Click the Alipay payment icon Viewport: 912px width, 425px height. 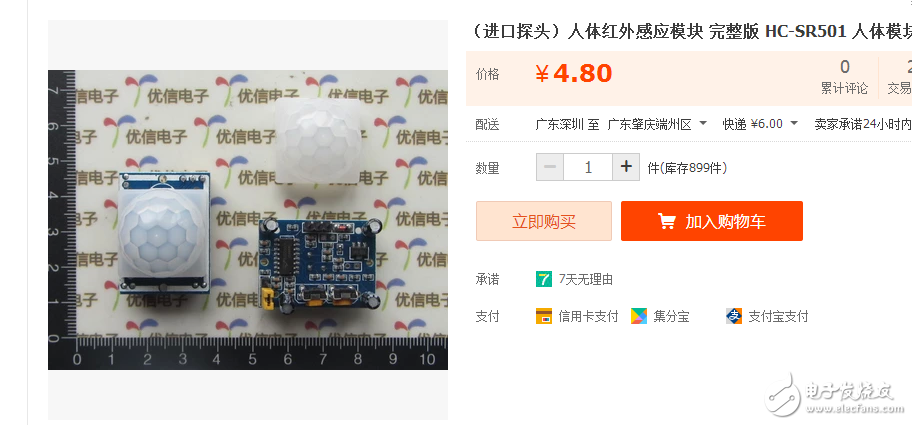[x=734, y=316]
